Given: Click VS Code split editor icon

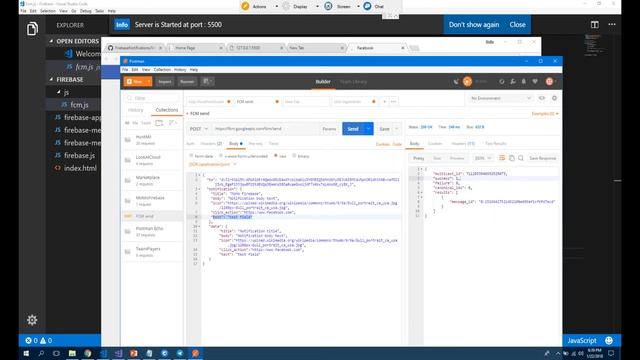Looking at the screenshot, I should [x=595, y=24].
